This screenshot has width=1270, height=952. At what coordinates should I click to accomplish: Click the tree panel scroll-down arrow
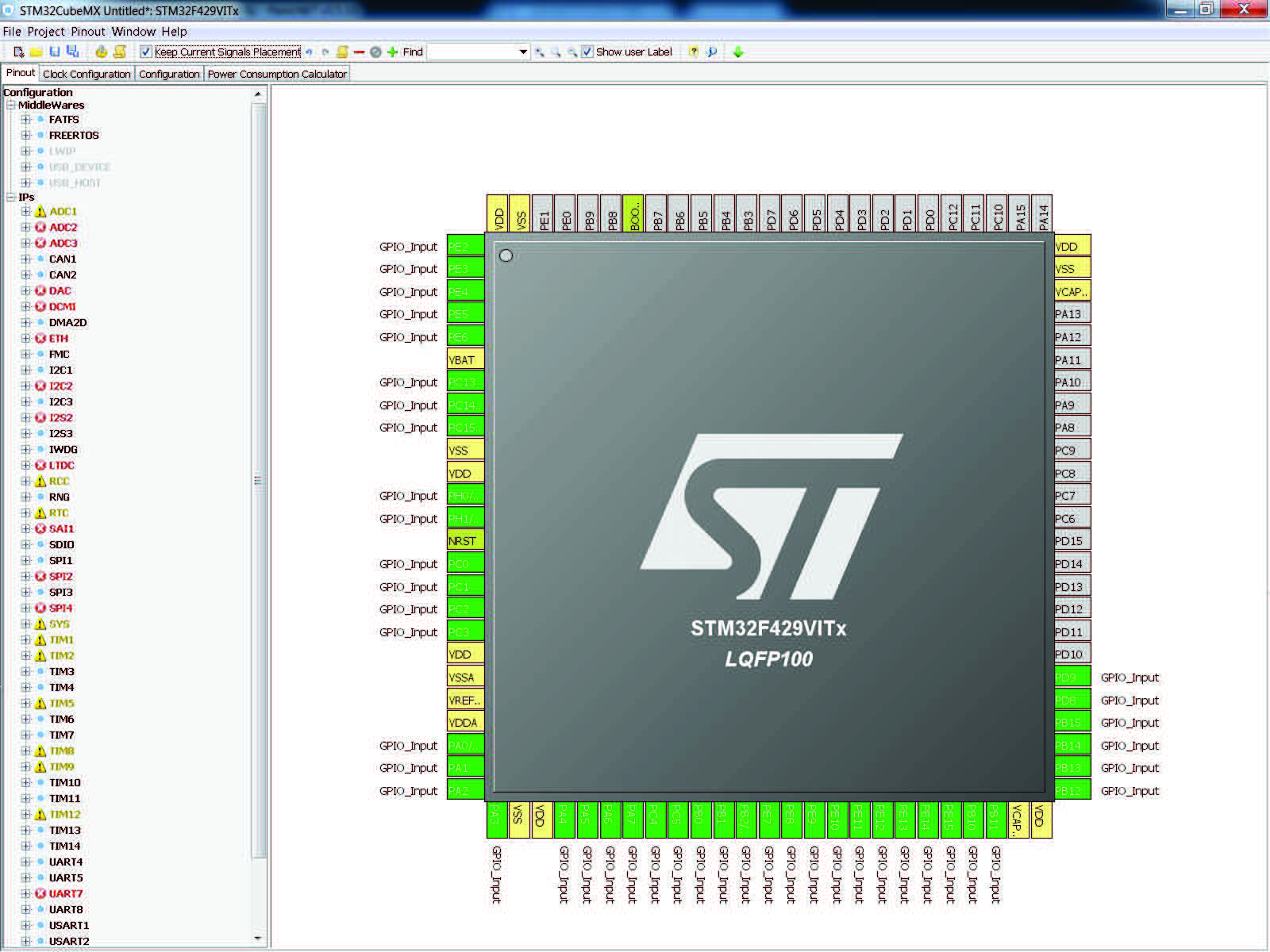point(258,939)
